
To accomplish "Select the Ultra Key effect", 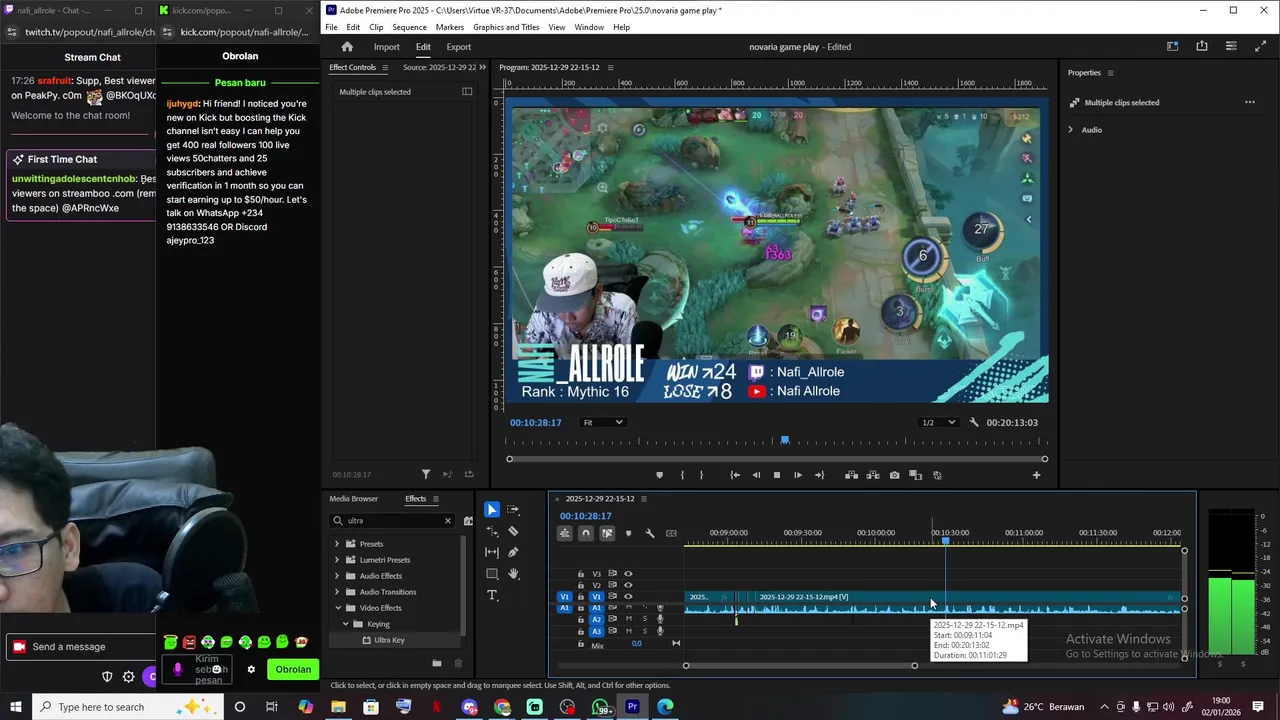I will (x=390, y=640).
